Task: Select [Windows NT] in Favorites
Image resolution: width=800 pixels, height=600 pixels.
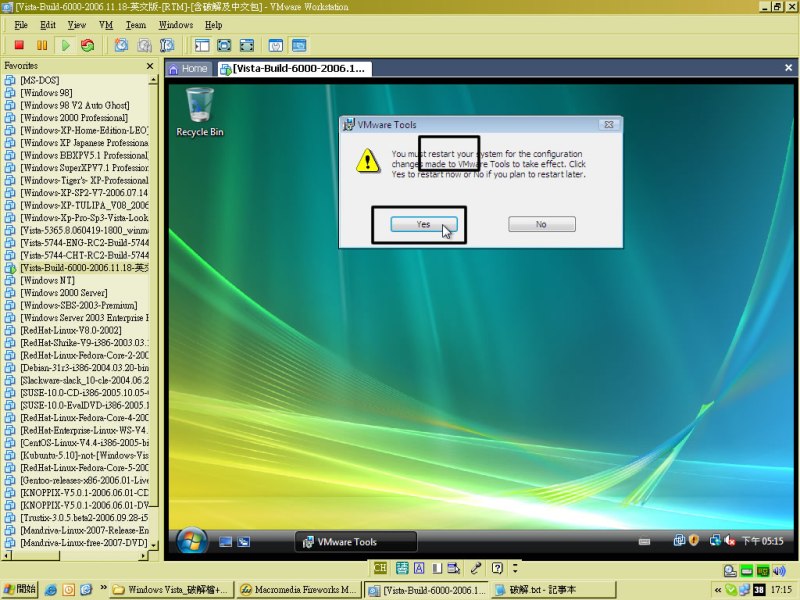Action: [47, 281]
